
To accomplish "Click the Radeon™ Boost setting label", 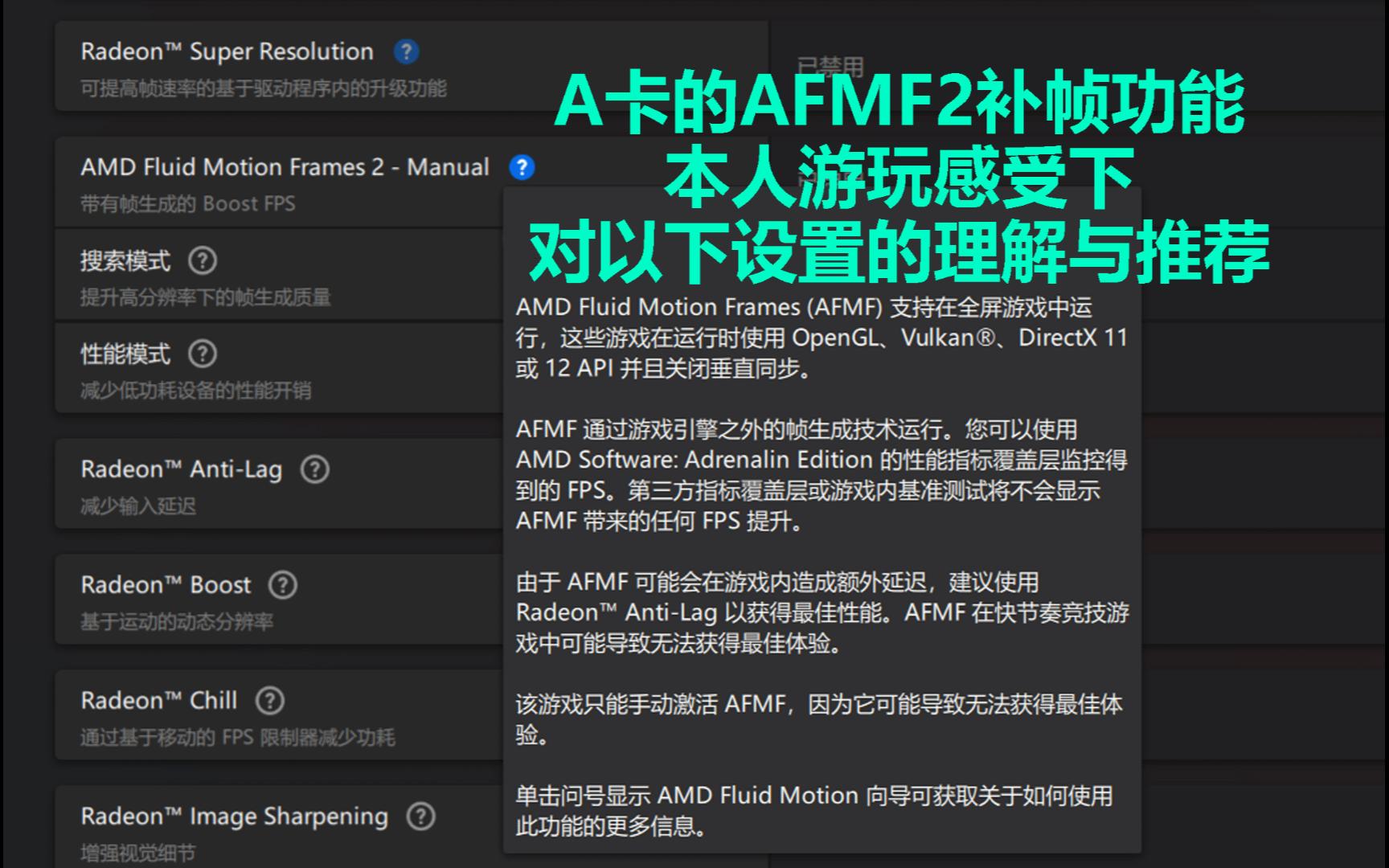I will click(x=166, y=585).
